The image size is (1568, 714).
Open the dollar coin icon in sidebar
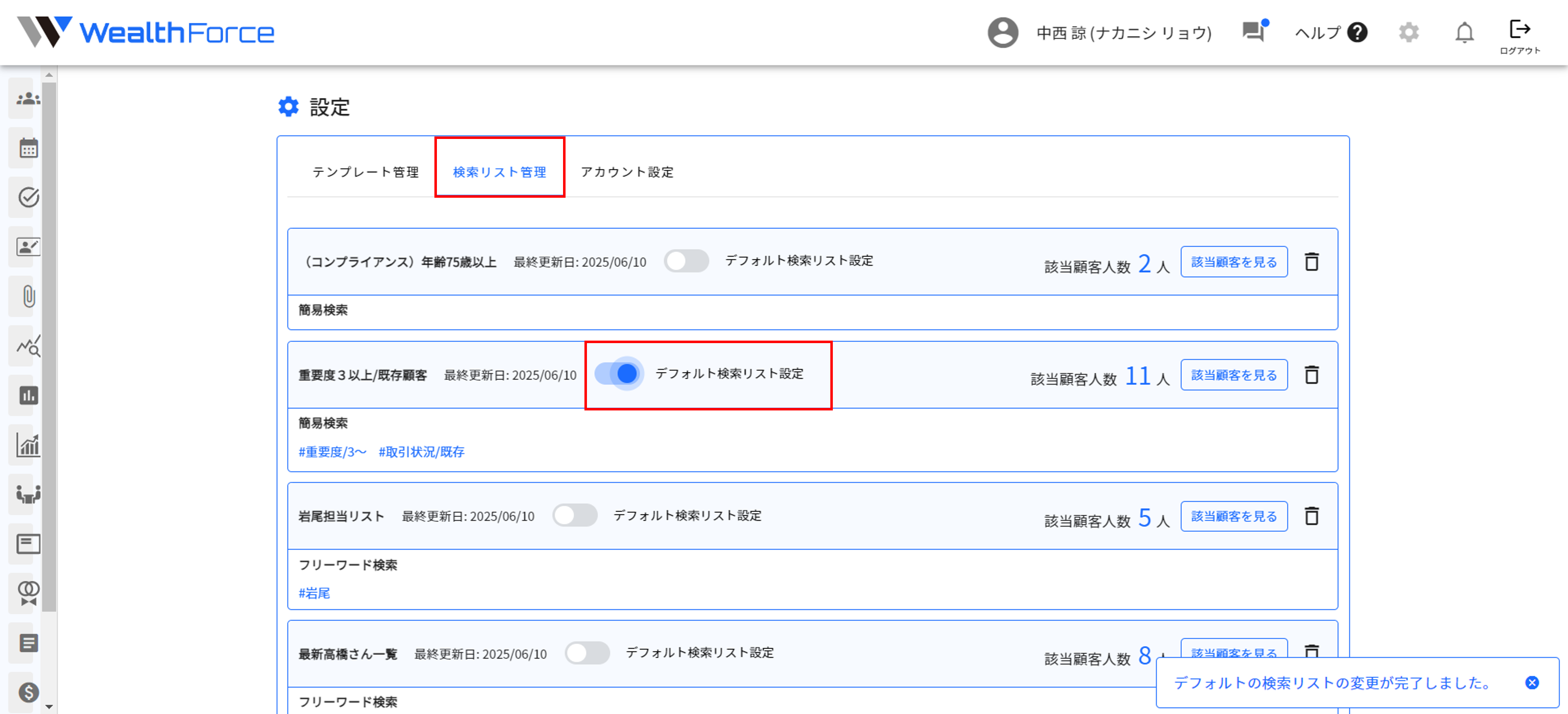28,692
